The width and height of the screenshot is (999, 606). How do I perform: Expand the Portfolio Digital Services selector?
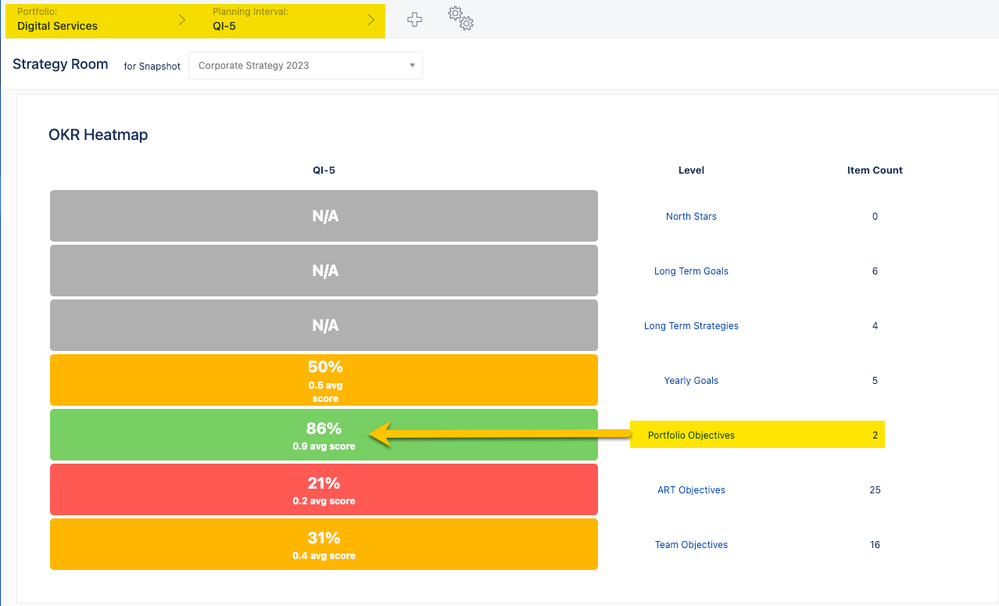[103, 20]
